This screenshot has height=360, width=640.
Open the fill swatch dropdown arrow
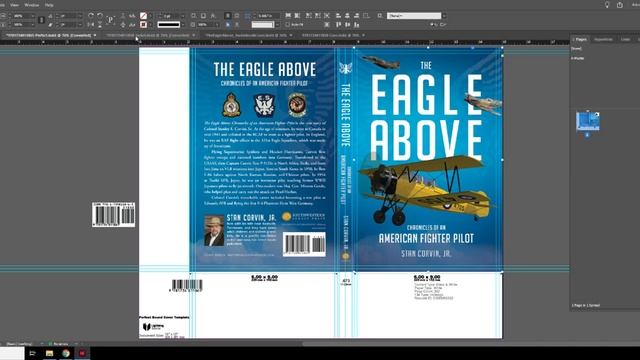point(150,16)
